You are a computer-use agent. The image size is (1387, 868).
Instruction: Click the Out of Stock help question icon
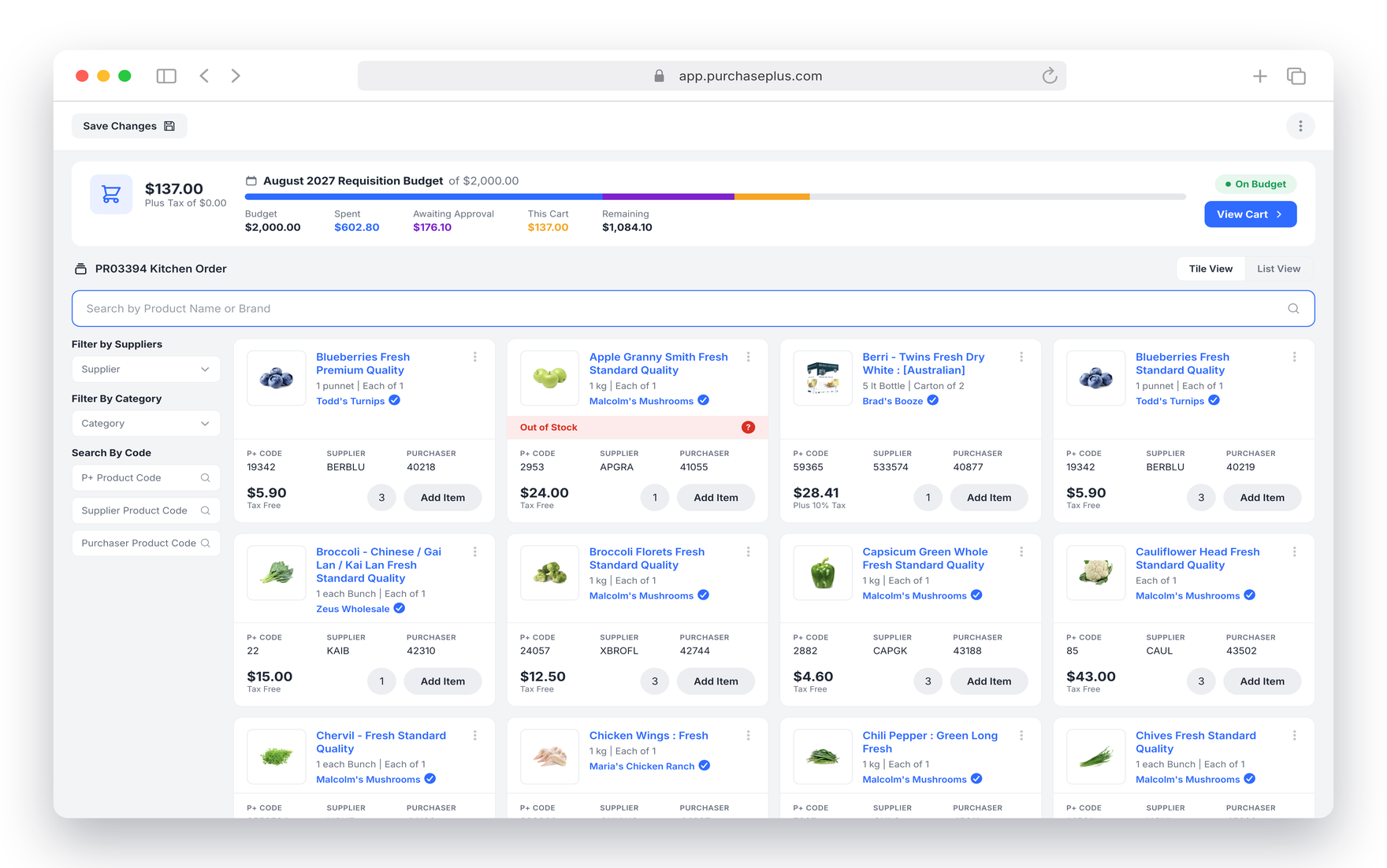748,427
